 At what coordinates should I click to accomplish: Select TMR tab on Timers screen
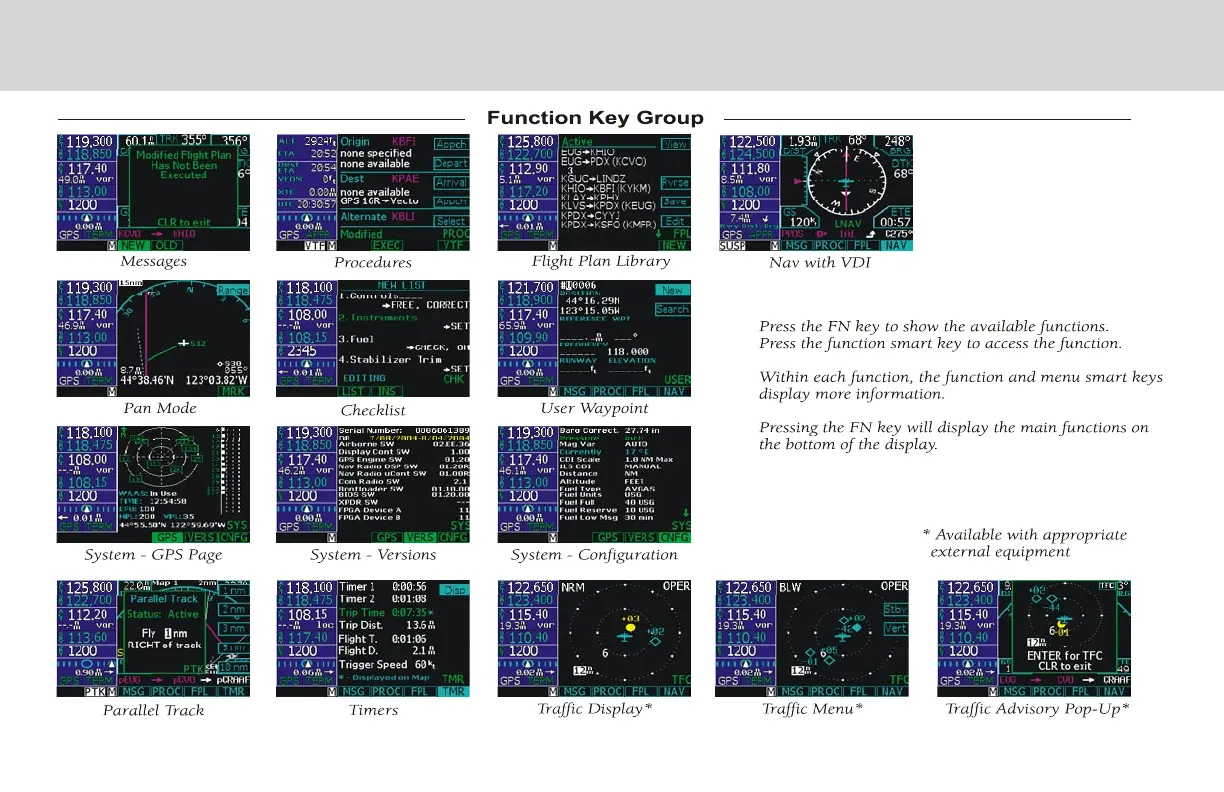point(452,691)
